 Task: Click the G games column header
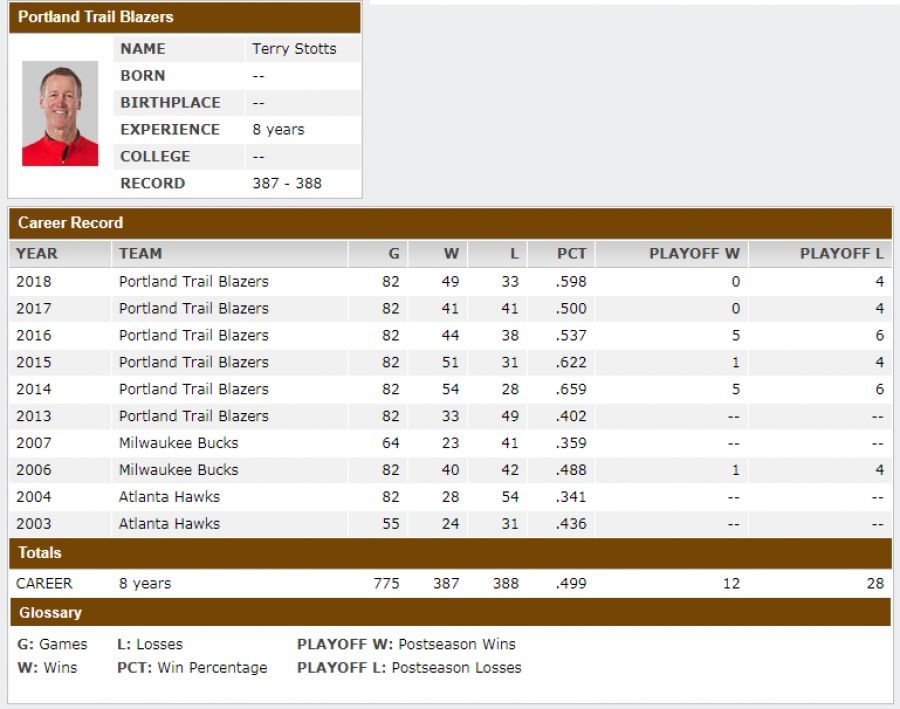(x=393, y=254)
